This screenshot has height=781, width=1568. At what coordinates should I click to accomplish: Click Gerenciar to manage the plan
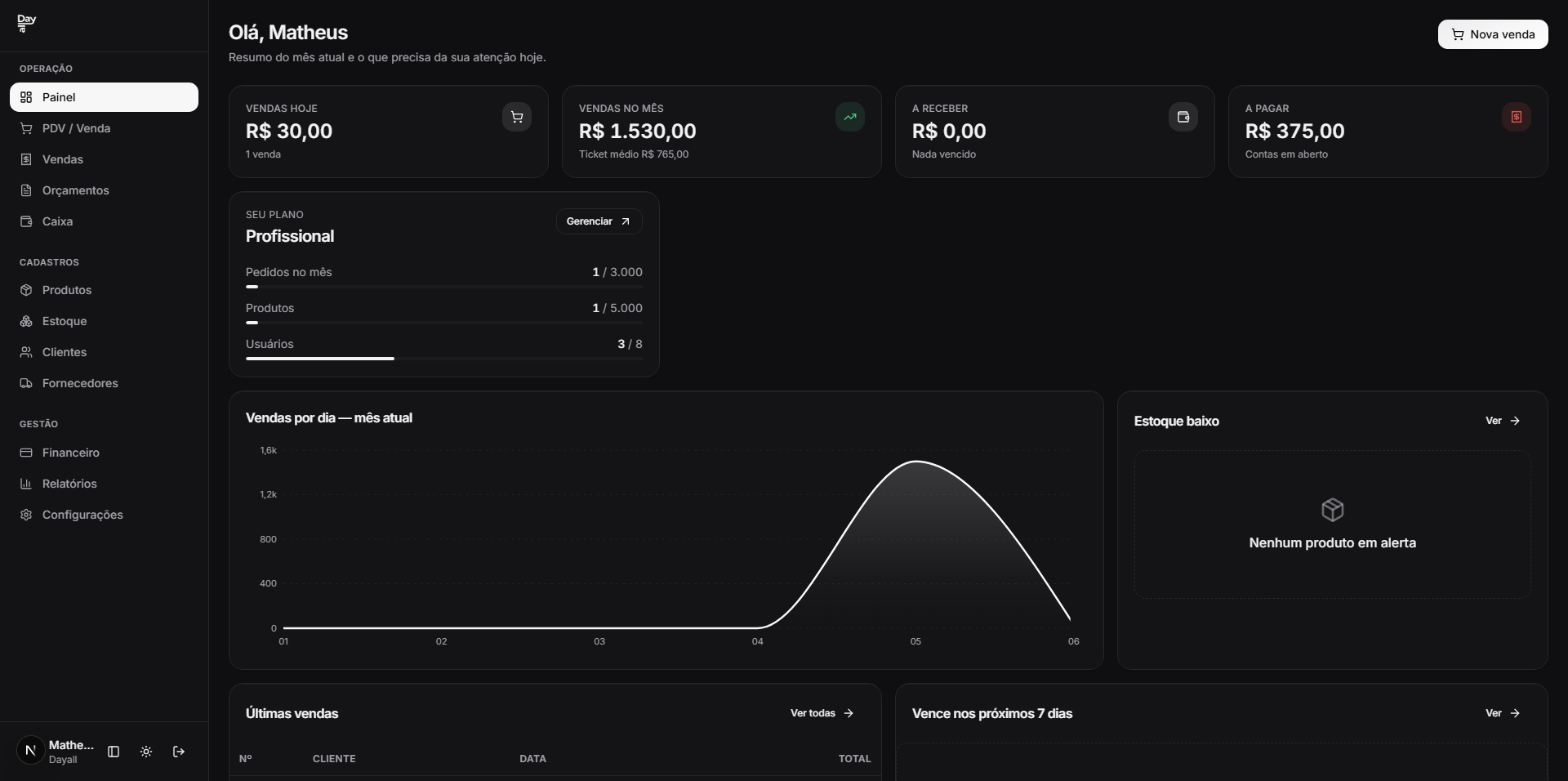tap(599, 221)
